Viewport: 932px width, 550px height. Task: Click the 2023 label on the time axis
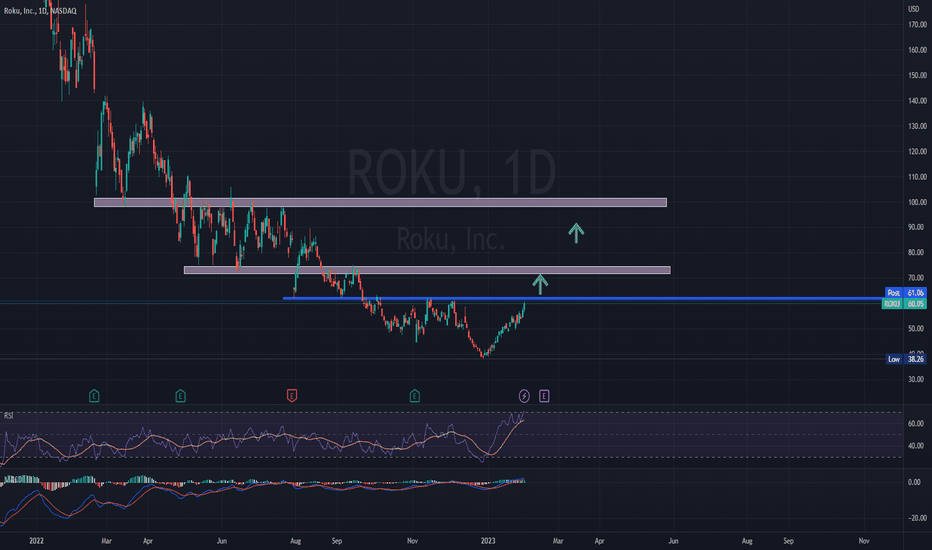488,541
